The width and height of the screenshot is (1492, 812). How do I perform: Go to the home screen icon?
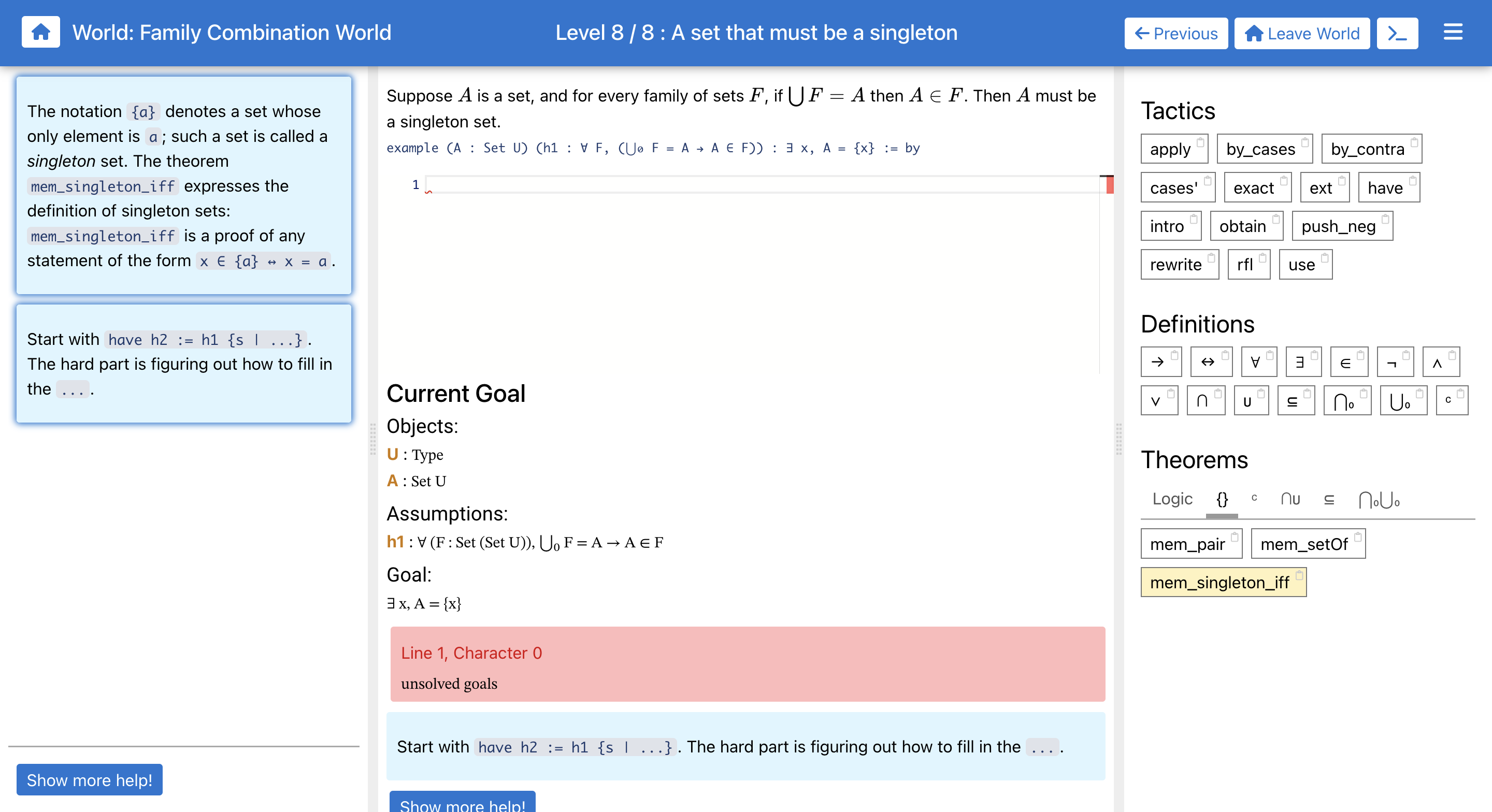(x=40, y=33)
